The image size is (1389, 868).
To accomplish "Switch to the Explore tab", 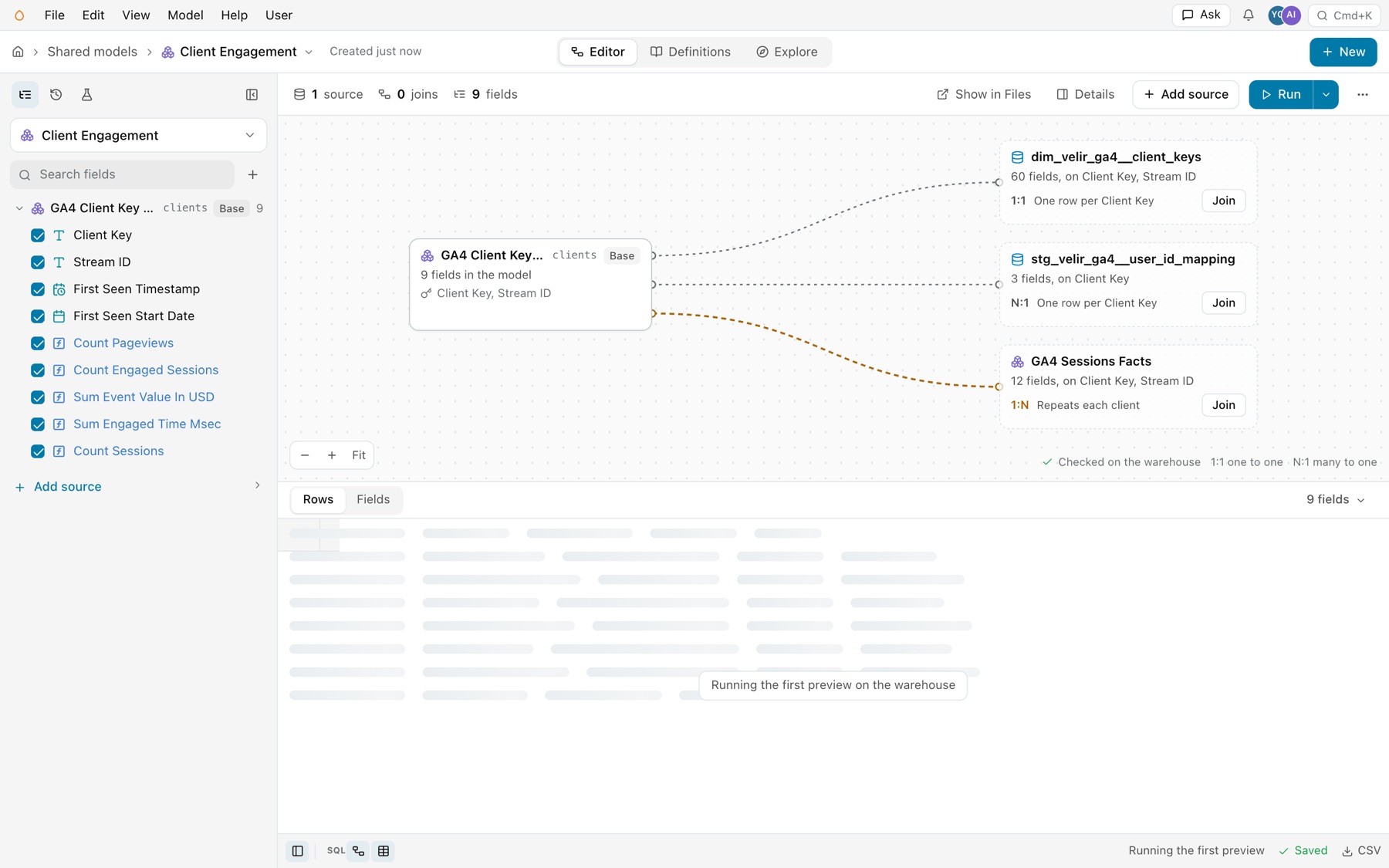I will click(x=787, y=52).
